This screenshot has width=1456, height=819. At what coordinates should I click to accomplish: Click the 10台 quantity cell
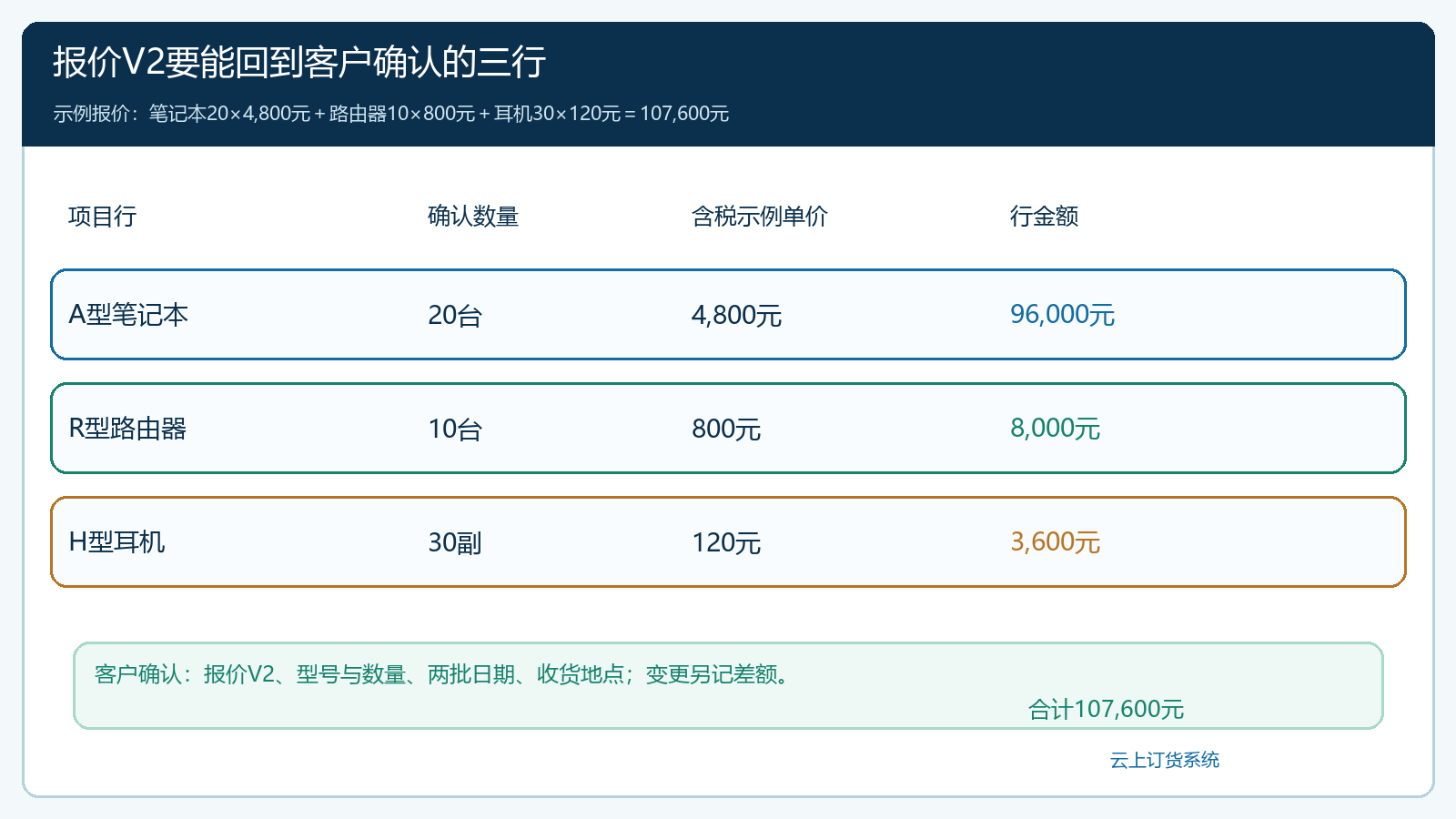(x=455, y=429)
